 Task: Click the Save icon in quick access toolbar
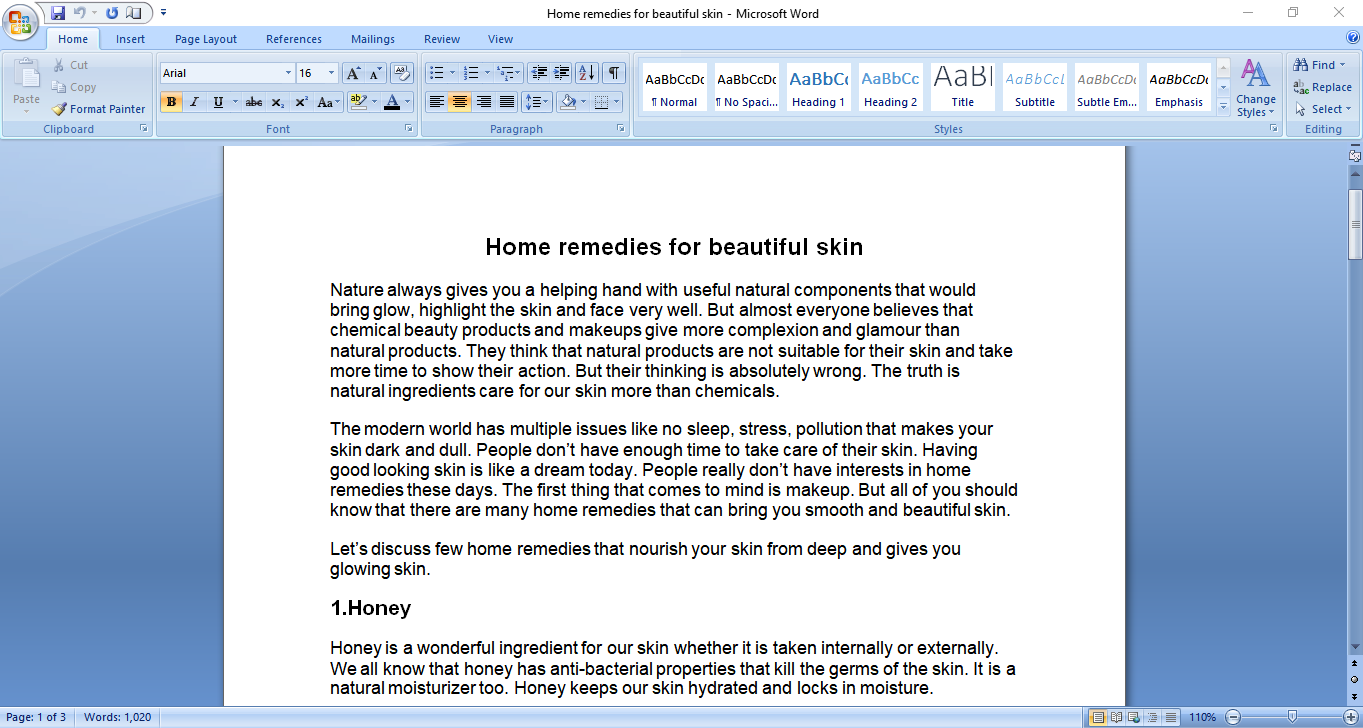[x=57, y=13]
